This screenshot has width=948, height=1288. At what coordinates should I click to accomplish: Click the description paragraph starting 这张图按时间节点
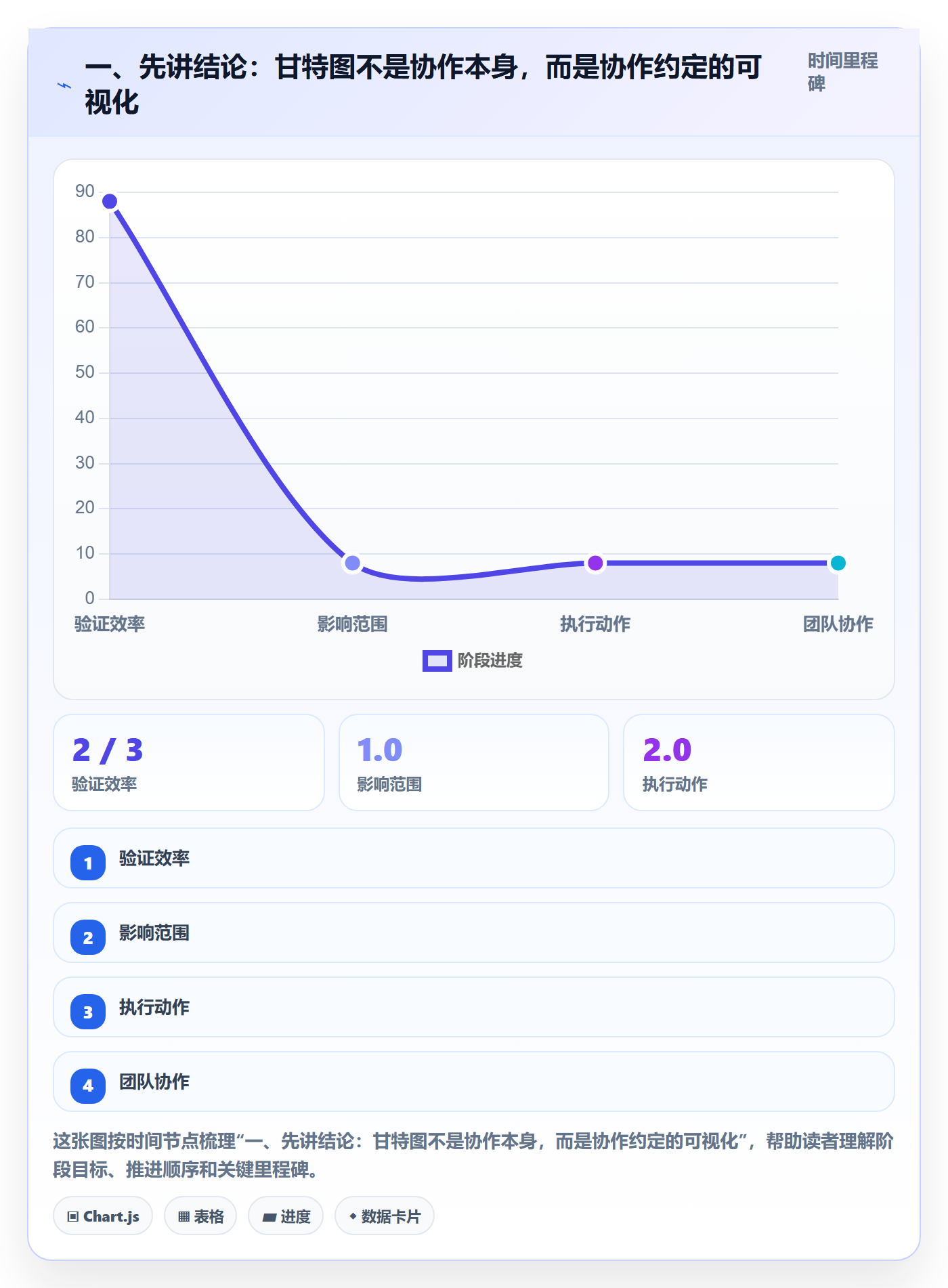point(473,1155)
